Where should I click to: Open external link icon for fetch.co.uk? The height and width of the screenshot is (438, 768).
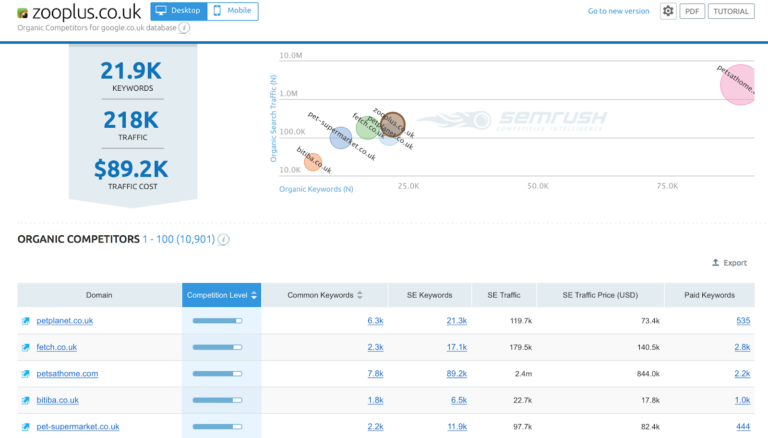coord(25,347)
